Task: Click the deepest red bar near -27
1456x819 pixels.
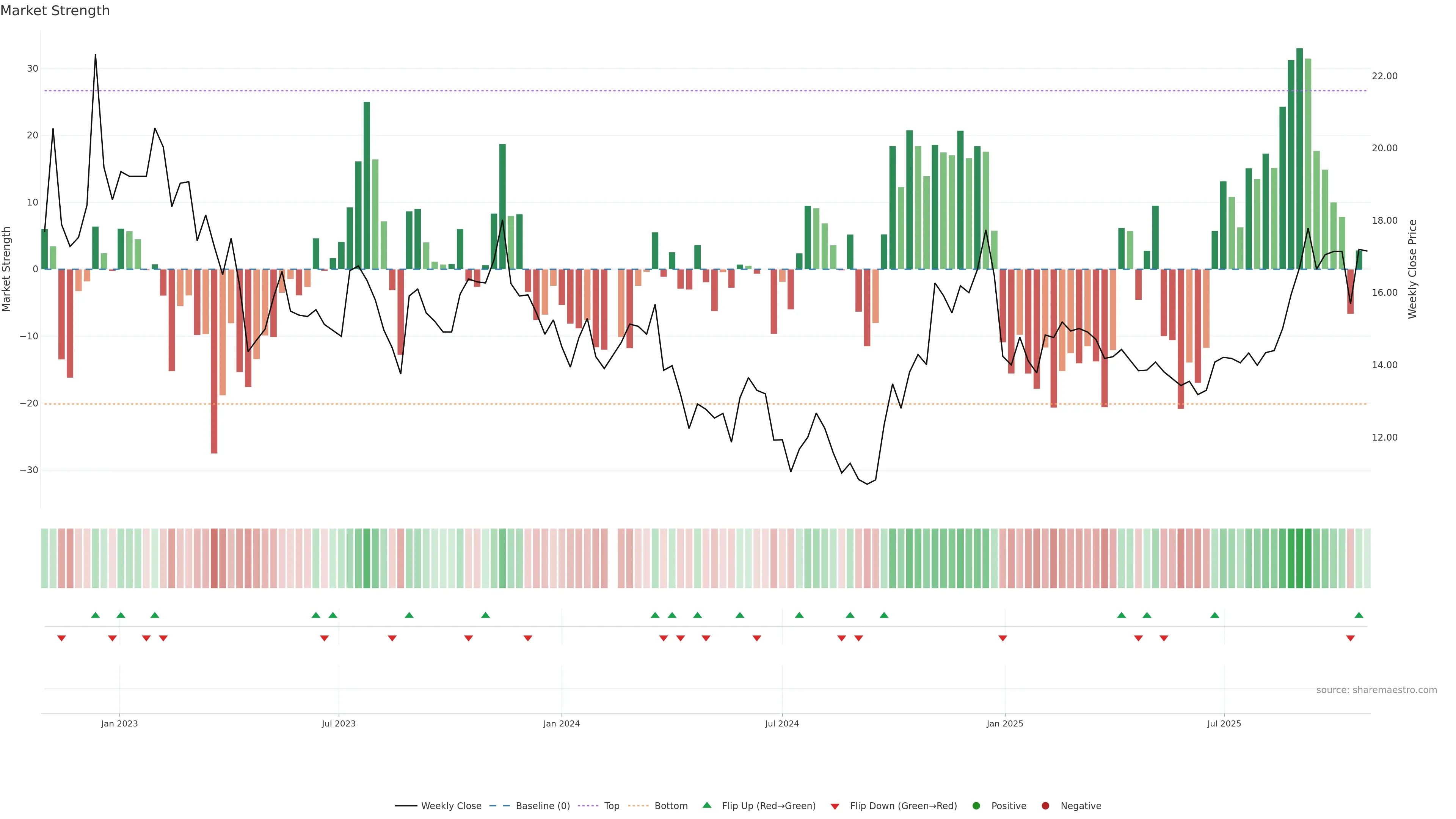Action: pos(214,362)
